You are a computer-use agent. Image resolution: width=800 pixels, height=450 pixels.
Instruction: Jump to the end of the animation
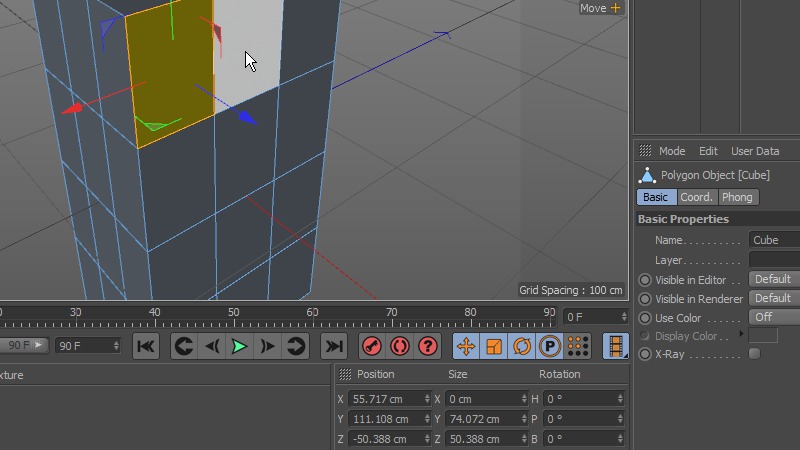click(333, 346)
